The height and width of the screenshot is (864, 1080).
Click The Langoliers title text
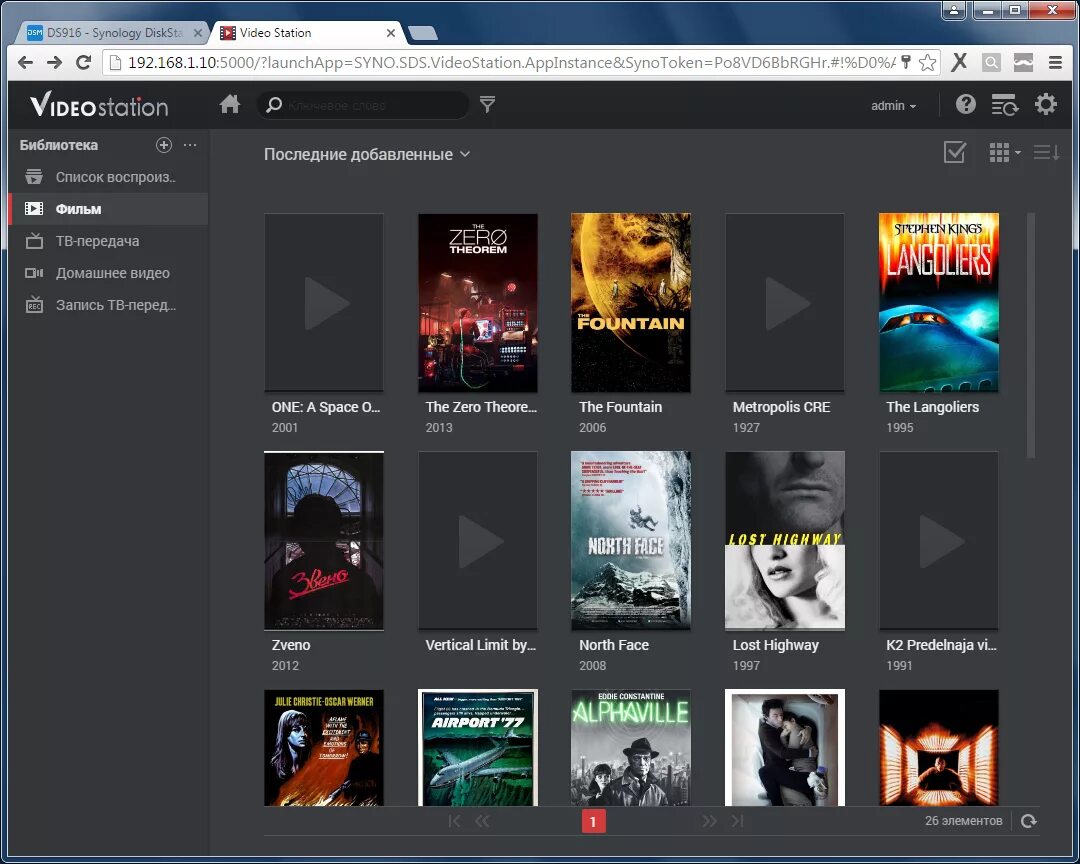click(x=933, y=407)
